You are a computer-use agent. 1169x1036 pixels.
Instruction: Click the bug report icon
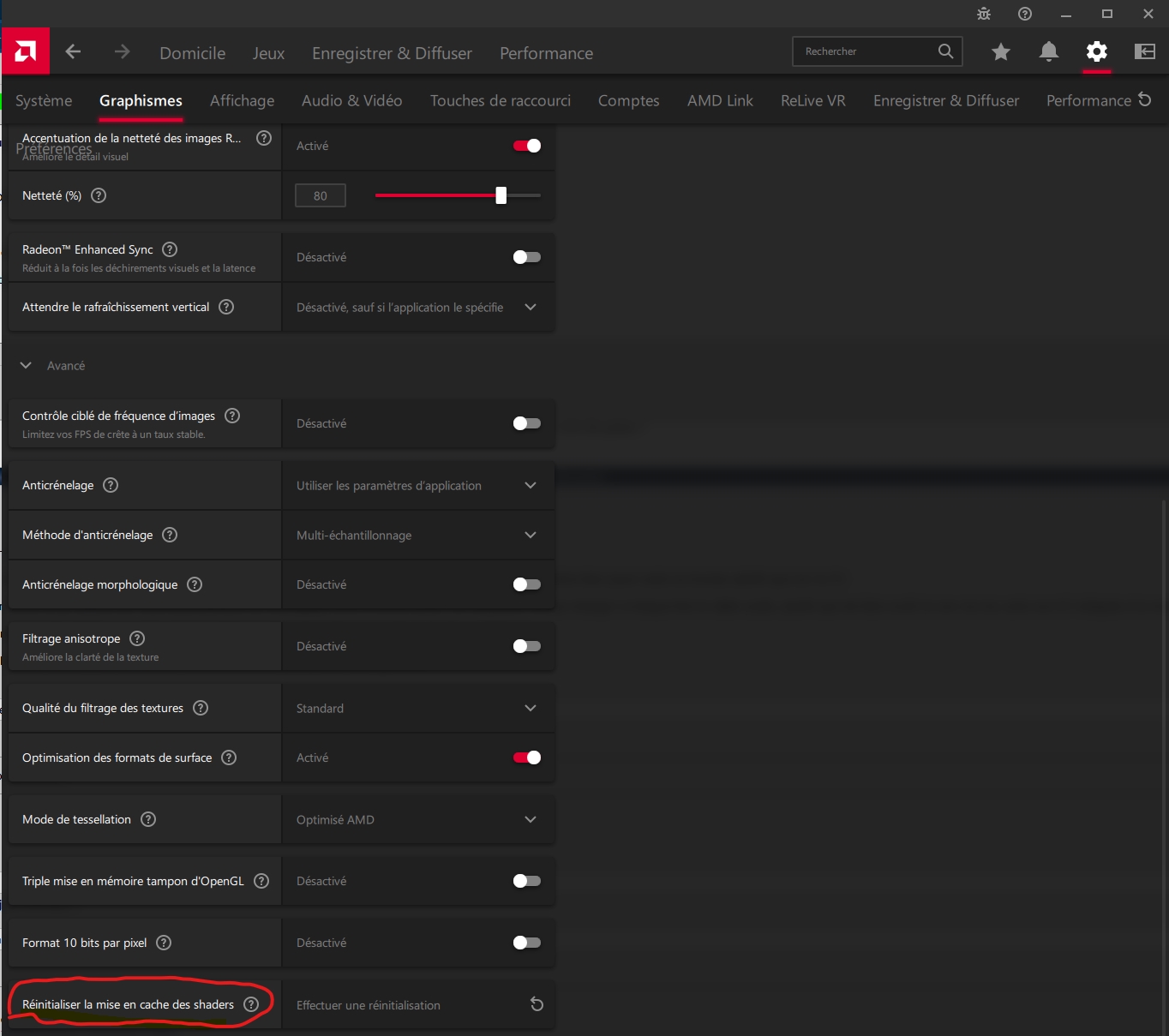(984, 14)
